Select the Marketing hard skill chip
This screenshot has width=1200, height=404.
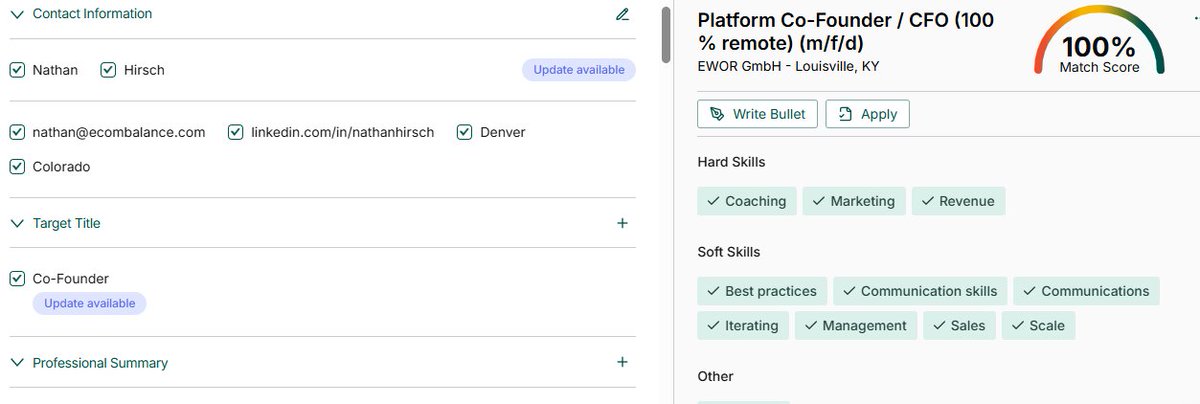(x=854, y=201)
